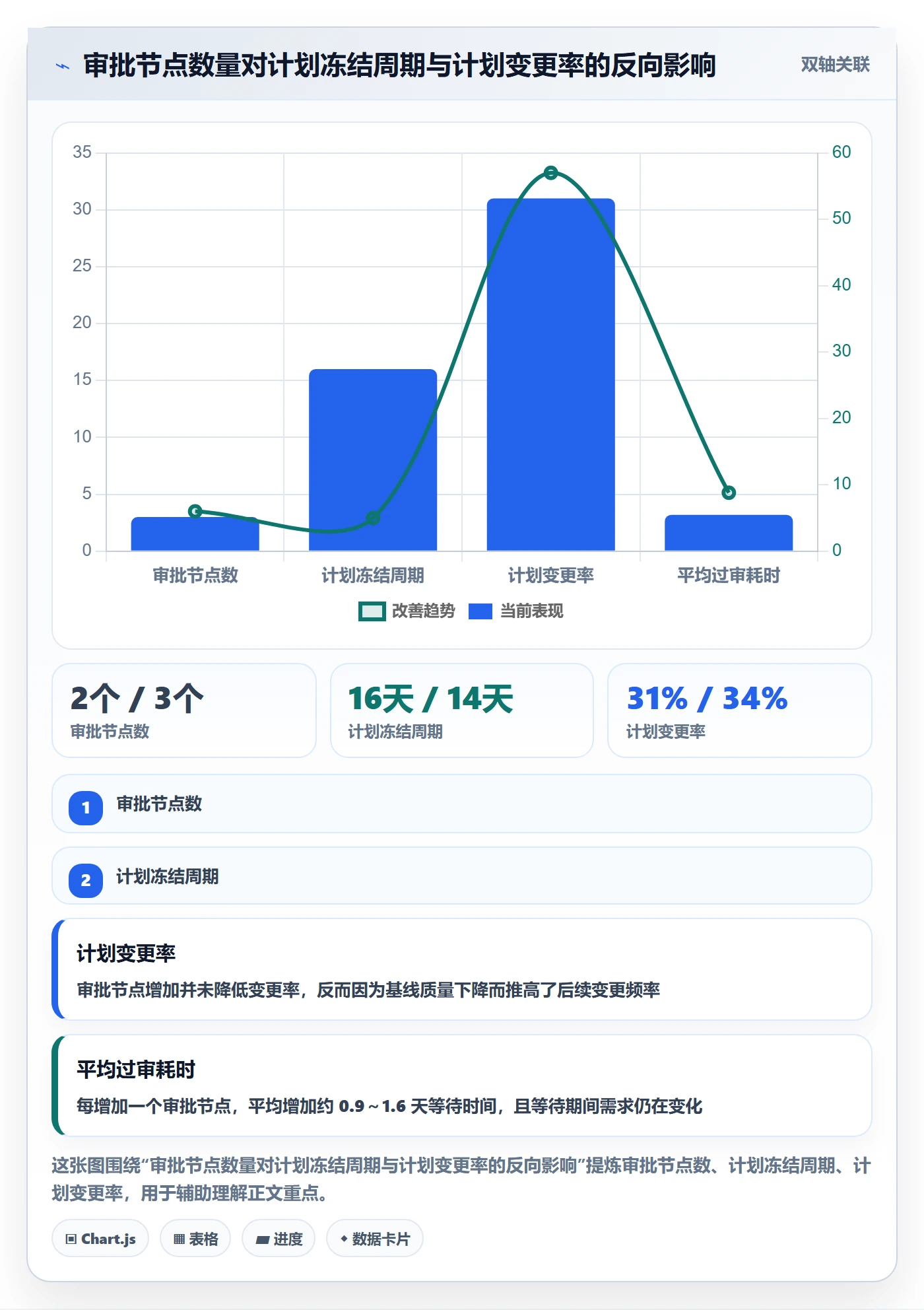
Task: Select list row 审批节点数
Action: coord(462,804)
